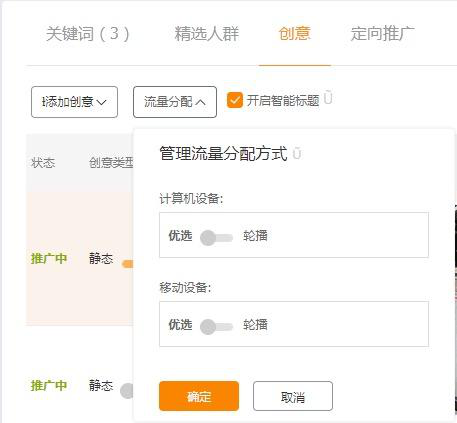Open the 精选人群 tab
457x423 pixels.
pyautogui.click(x=207, y=34)
